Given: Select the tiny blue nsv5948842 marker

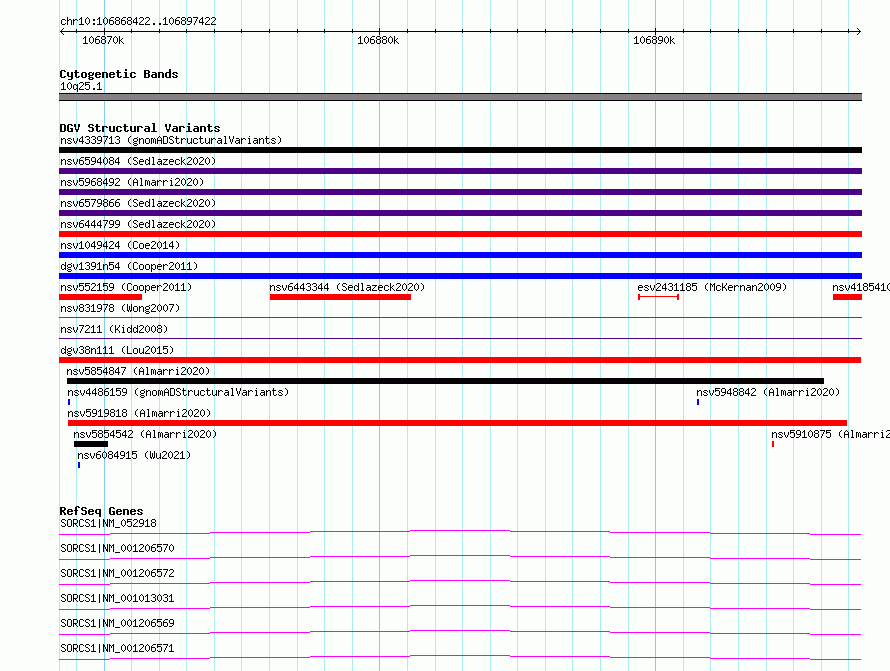Looking at the screenshot, I should [698, 402].
